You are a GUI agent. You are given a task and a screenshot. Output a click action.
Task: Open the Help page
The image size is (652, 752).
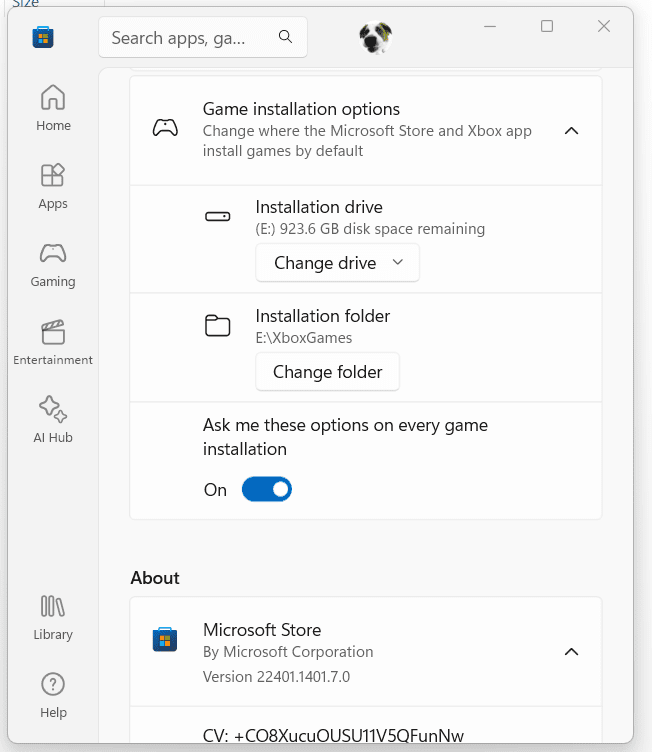click(53, 695)
